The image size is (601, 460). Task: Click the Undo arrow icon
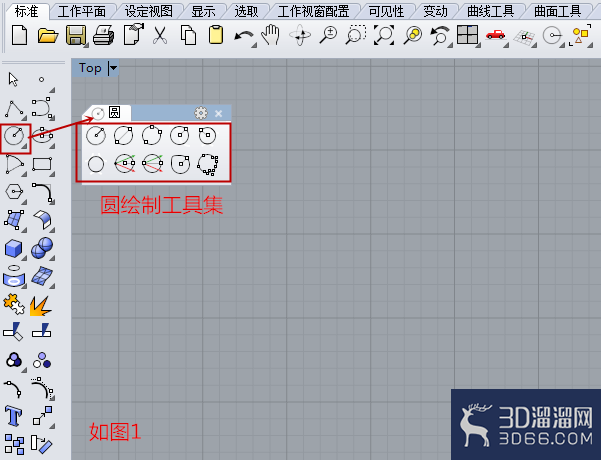click(x=245, y=37)
